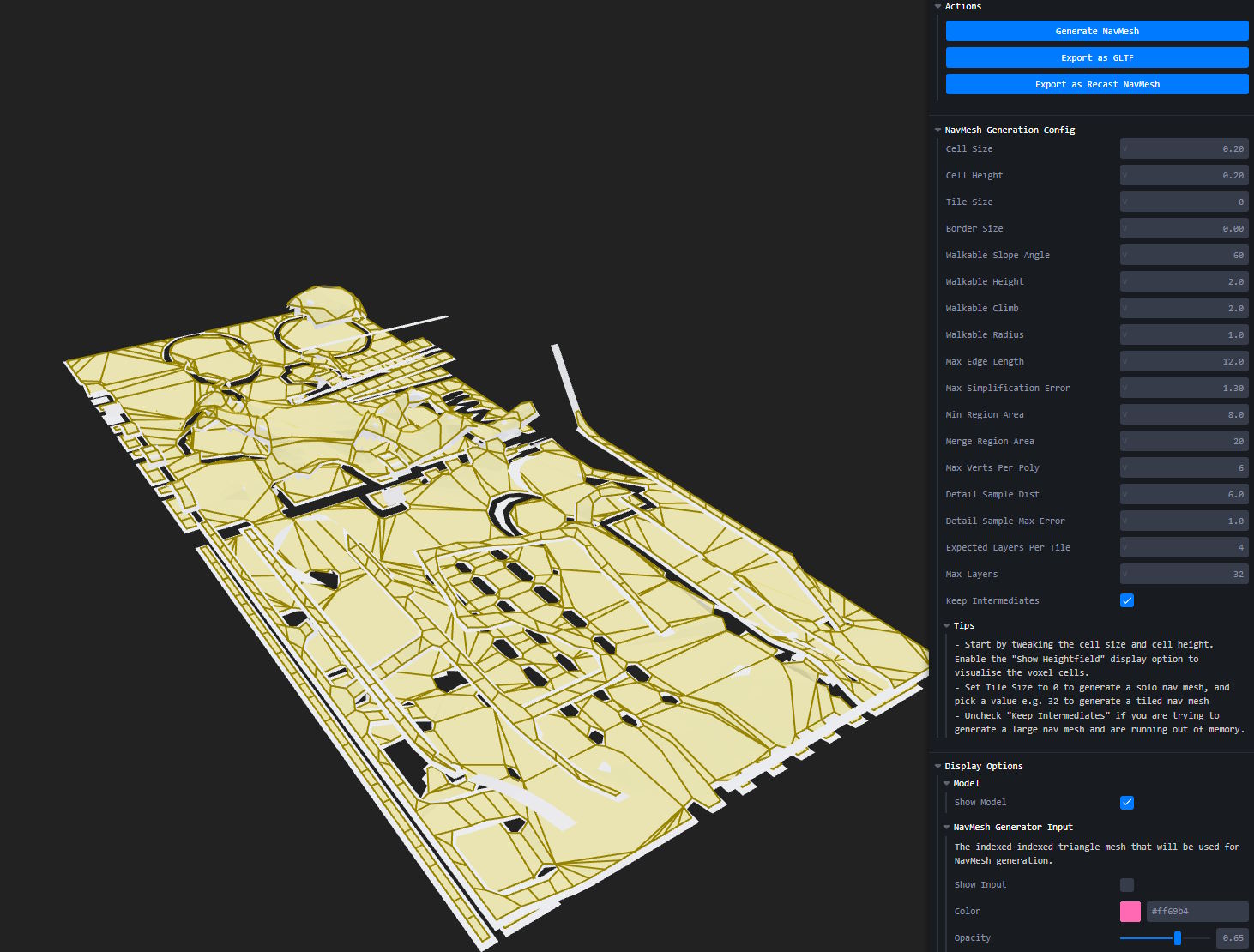The image size is (1254, 952).
Task: Collapse the Actions folder
Action: pos(962,6)
